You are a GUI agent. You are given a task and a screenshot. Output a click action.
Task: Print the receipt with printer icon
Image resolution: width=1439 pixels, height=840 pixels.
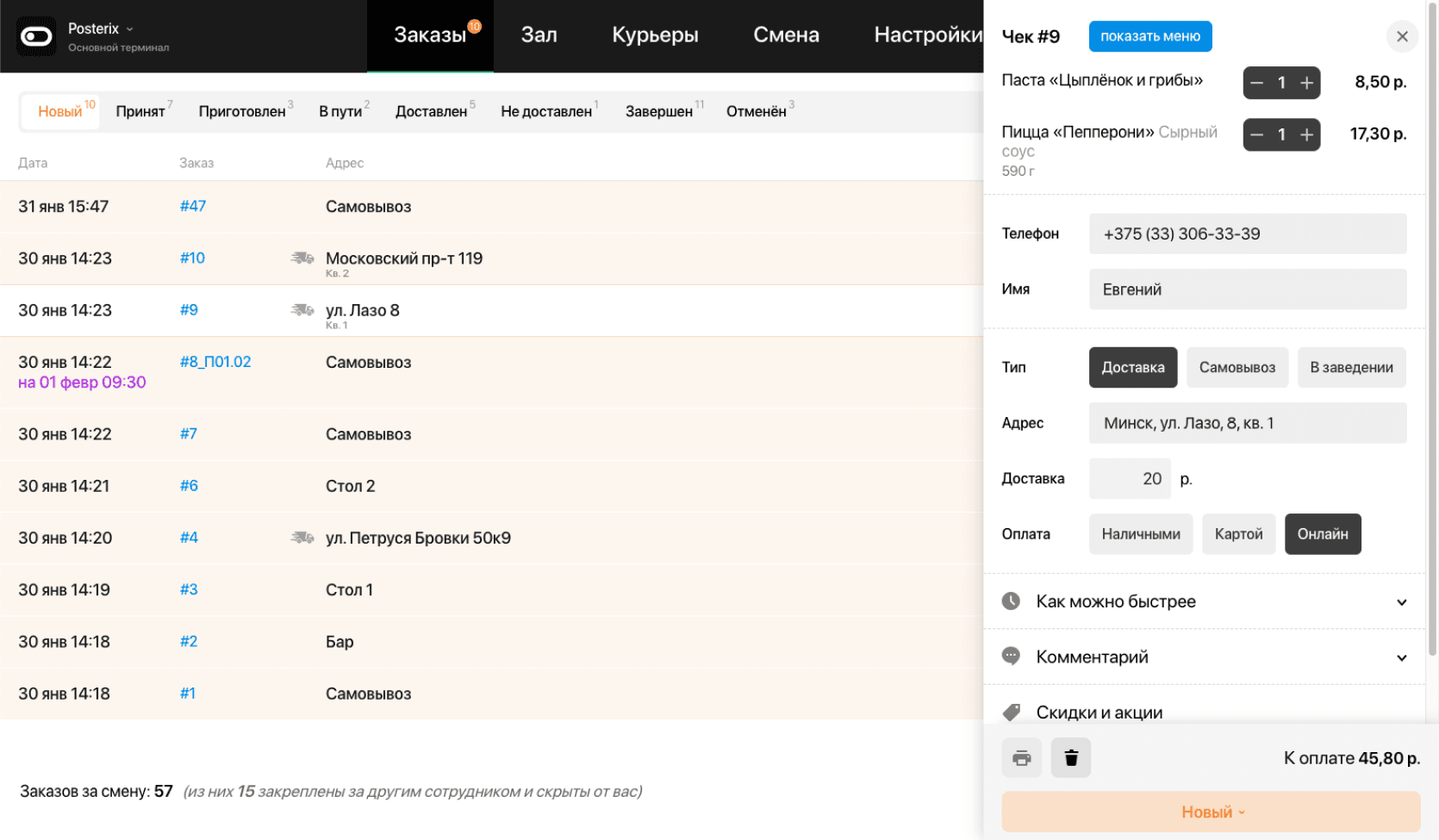click(1022, 758)
